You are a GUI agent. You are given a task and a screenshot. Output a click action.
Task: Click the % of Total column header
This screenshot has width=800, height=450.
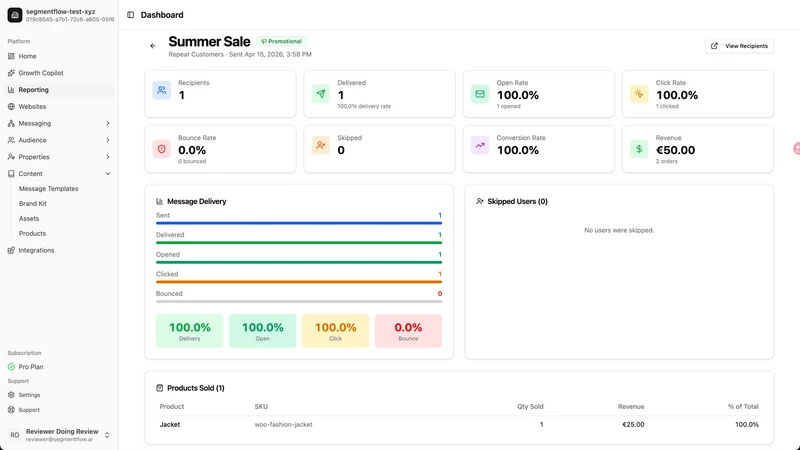pyautogui.click(x=743, y=407)
